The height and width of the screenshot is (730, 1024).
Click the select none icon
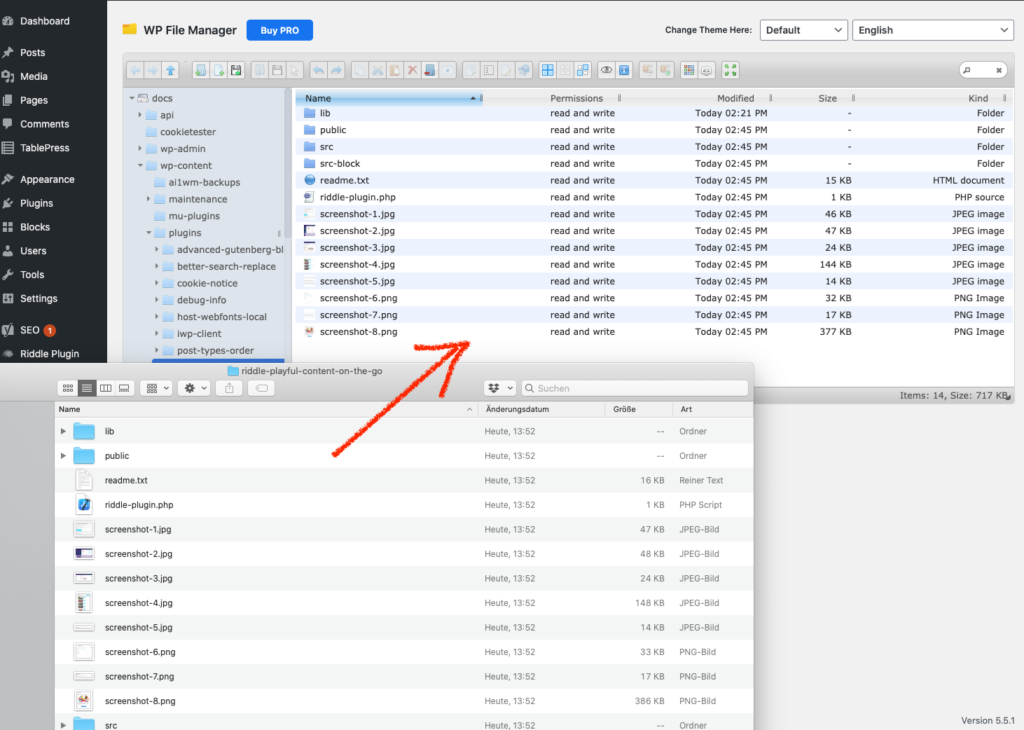point(565,71)
